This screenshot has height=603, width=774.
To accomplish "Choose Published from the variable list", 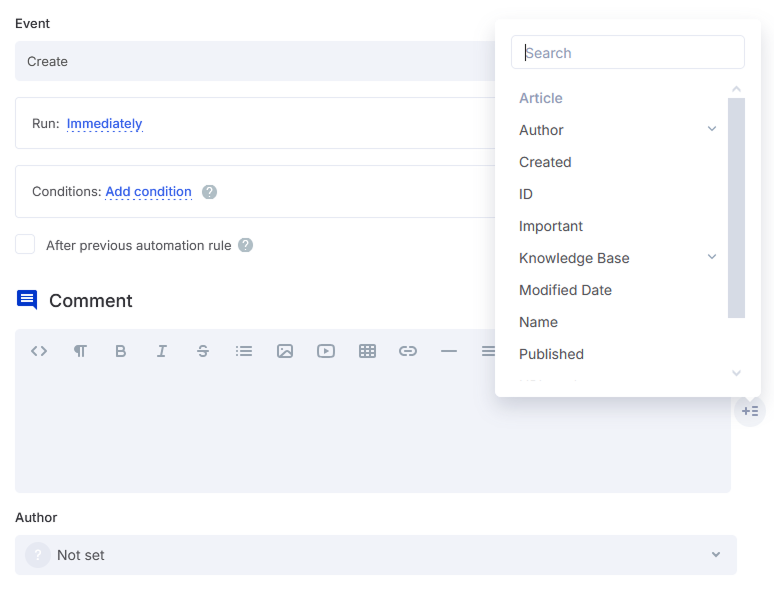I will point(551,354).
